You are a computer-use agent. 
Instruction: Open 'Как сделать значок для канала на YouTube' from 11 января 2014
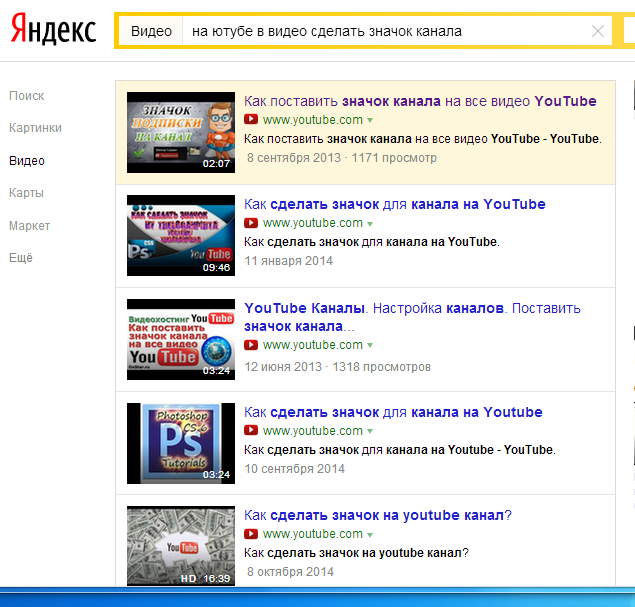click(x=394, y=204)
